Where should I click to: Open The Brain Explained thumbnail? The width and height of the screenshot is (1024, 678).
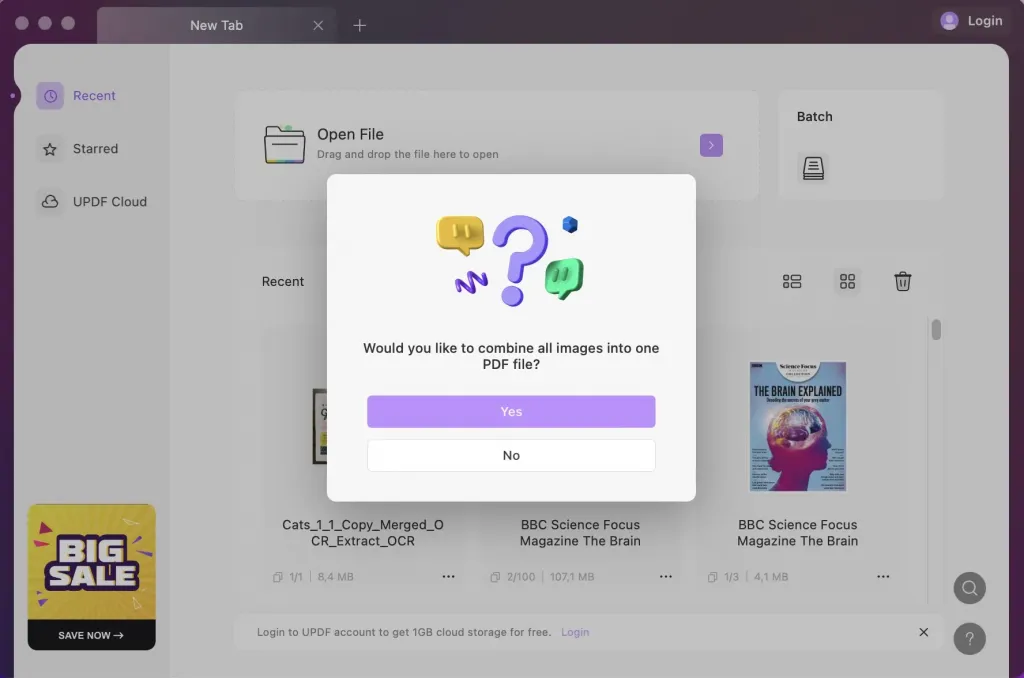point(797,427)
